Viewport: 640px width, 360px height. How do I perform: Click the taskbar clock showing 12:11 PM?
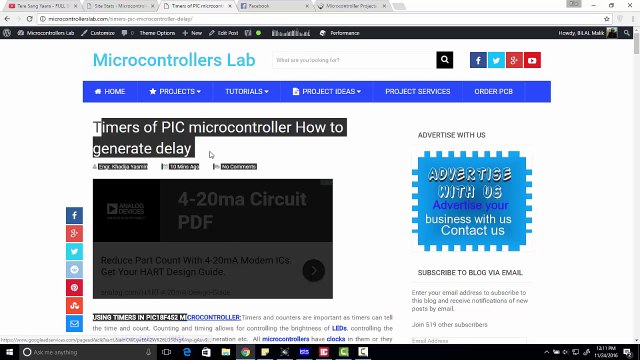[606, 352]
